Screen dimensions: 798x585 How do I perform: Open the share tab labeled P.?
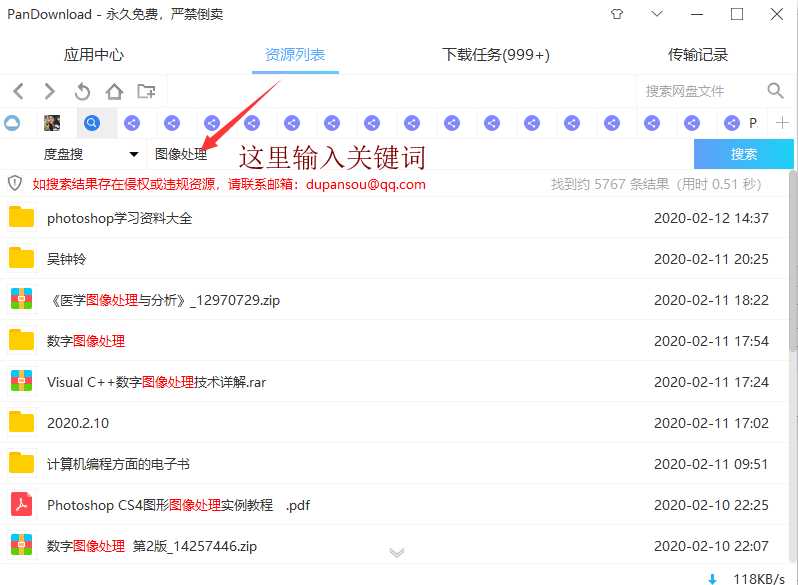pyautogui.click(x=740, y=123)
